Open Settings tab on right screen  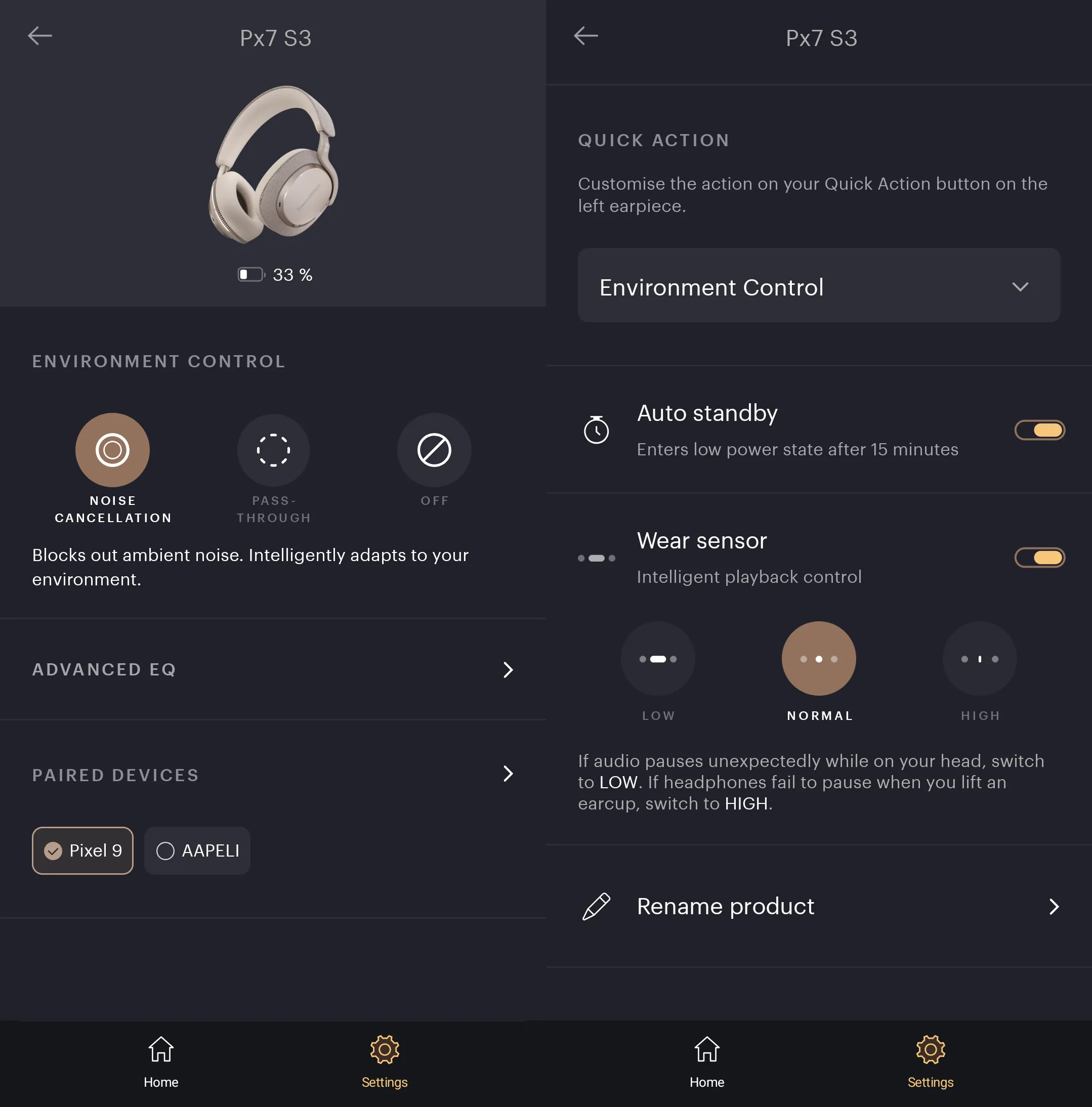(x=930, y=1063)
